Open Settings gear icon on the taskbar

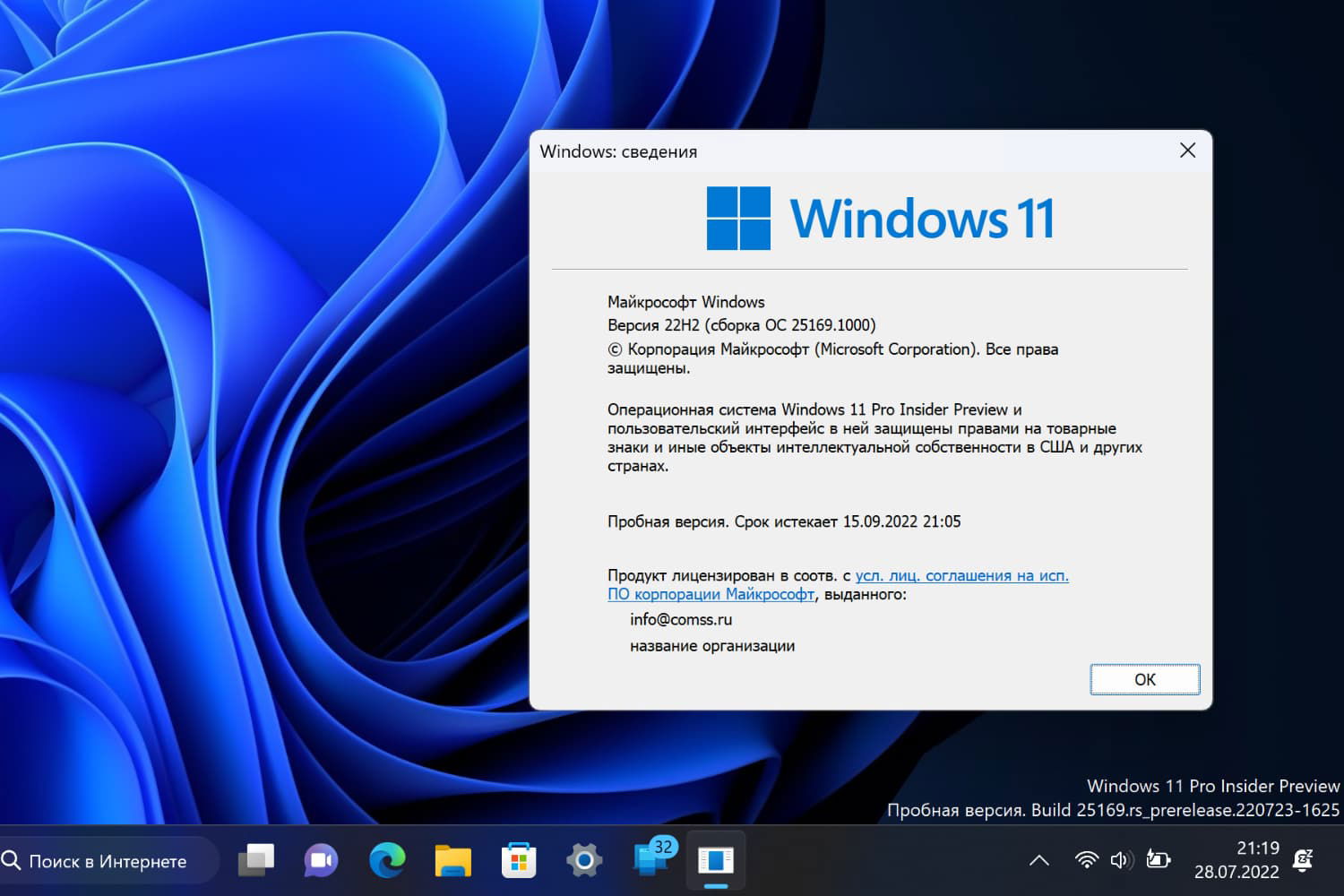[584, 860]
